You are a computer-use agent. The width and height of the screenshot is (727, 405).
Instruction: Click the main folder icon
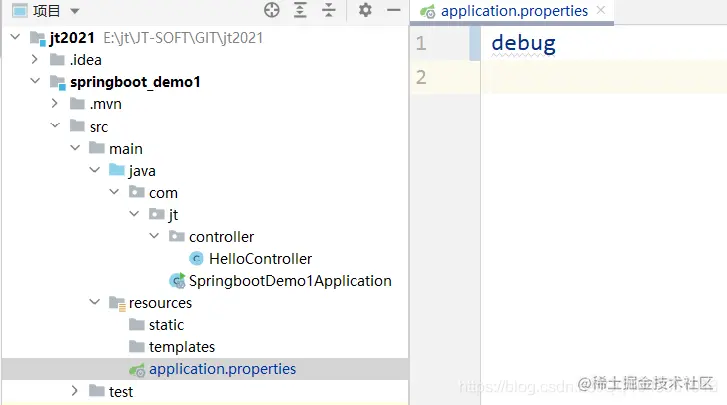pyautogui.click(x=97, y=148)
